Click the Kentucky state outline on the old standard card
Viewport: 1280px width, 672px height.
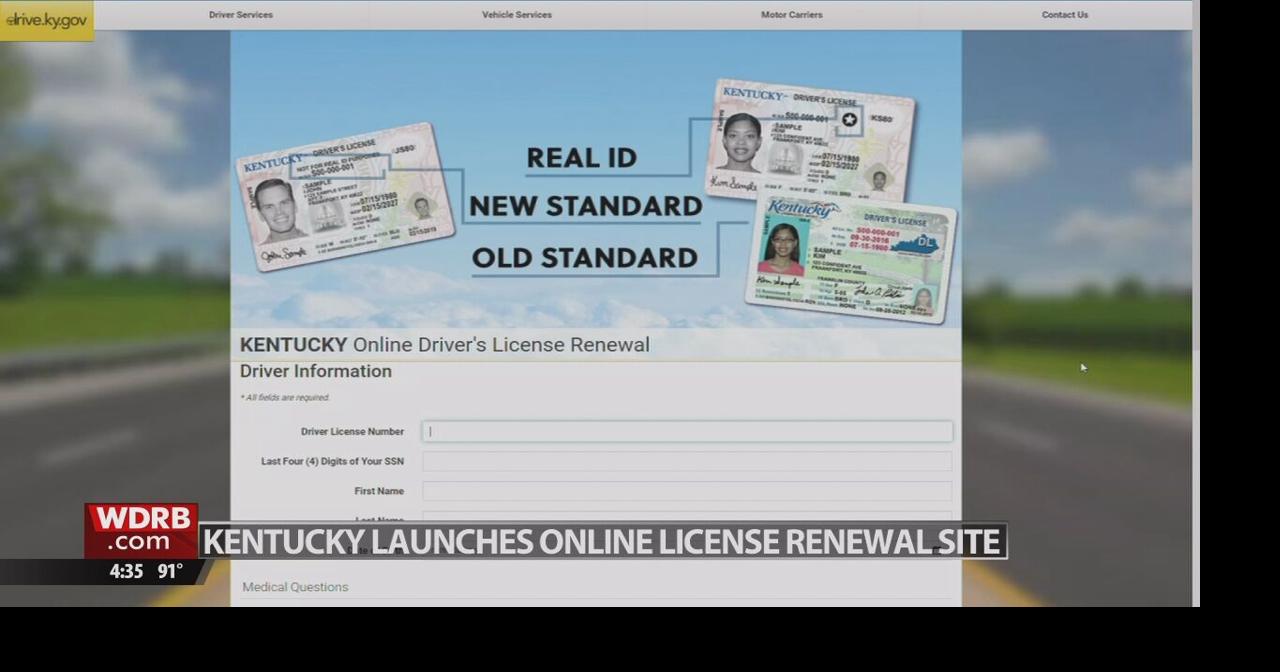915,243
